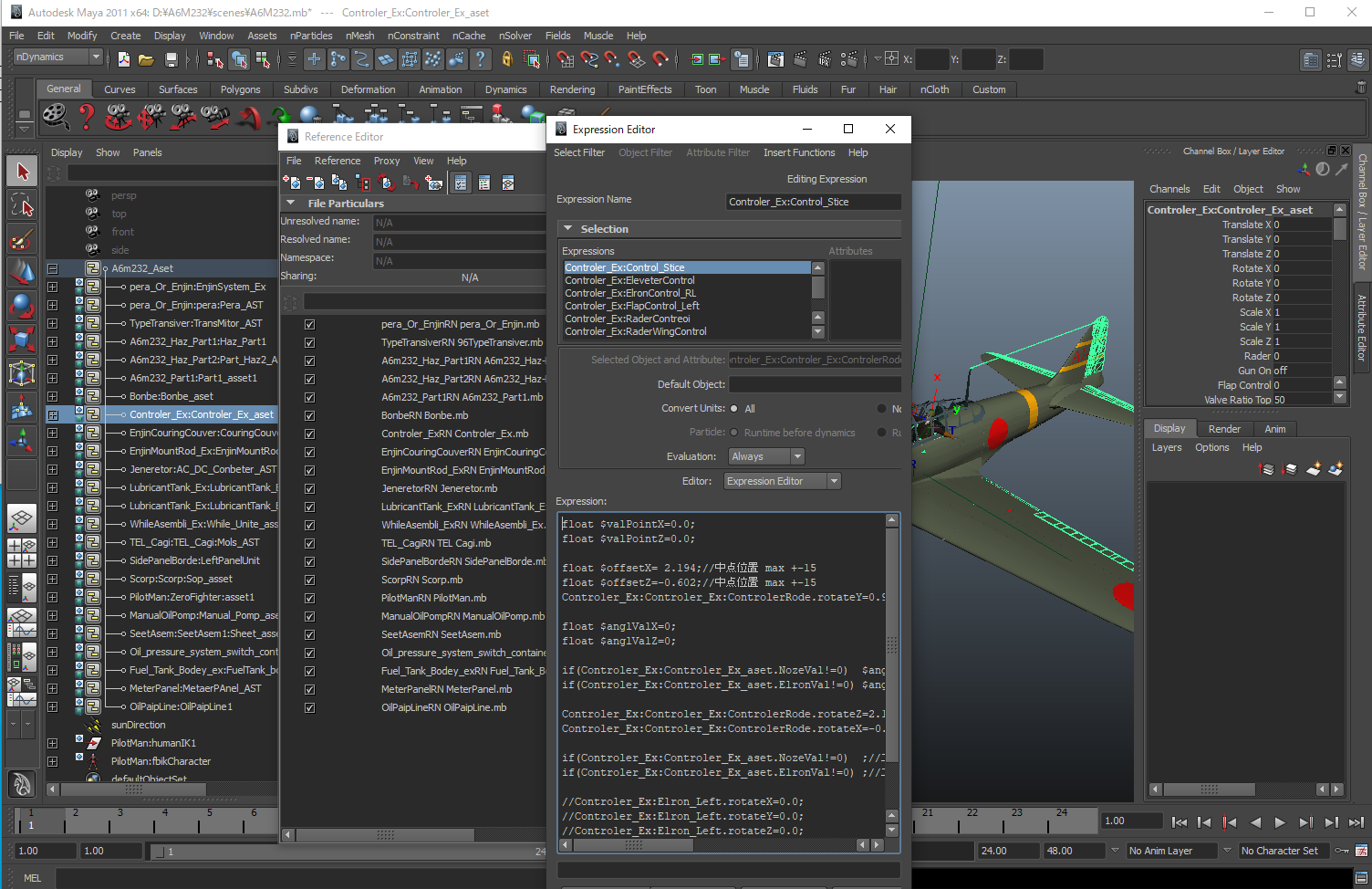
Task: Open the Editor Expression Editor dropdown
Action: pos(783,481)
